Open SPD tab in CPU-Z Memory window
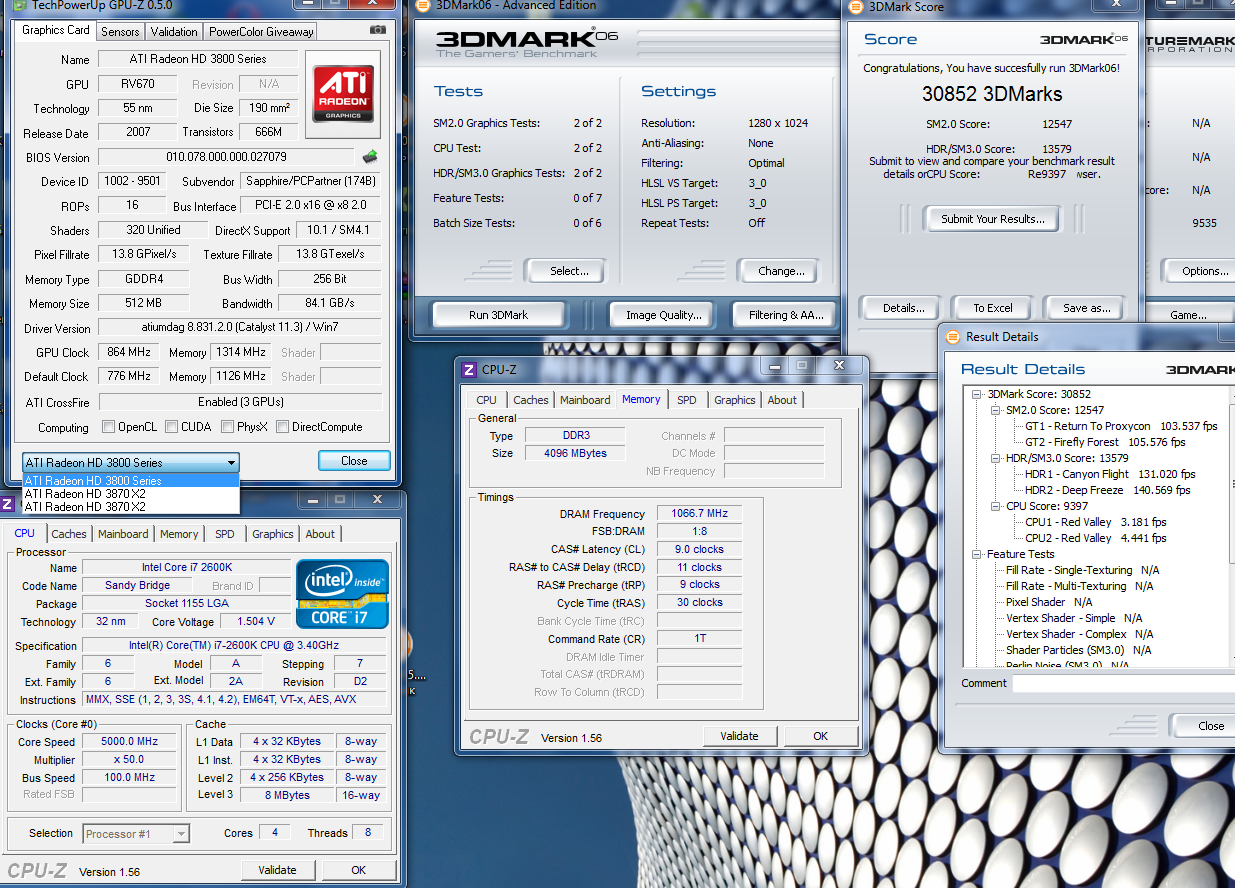Screen dimensions: 1235x888 pos(687,400)
